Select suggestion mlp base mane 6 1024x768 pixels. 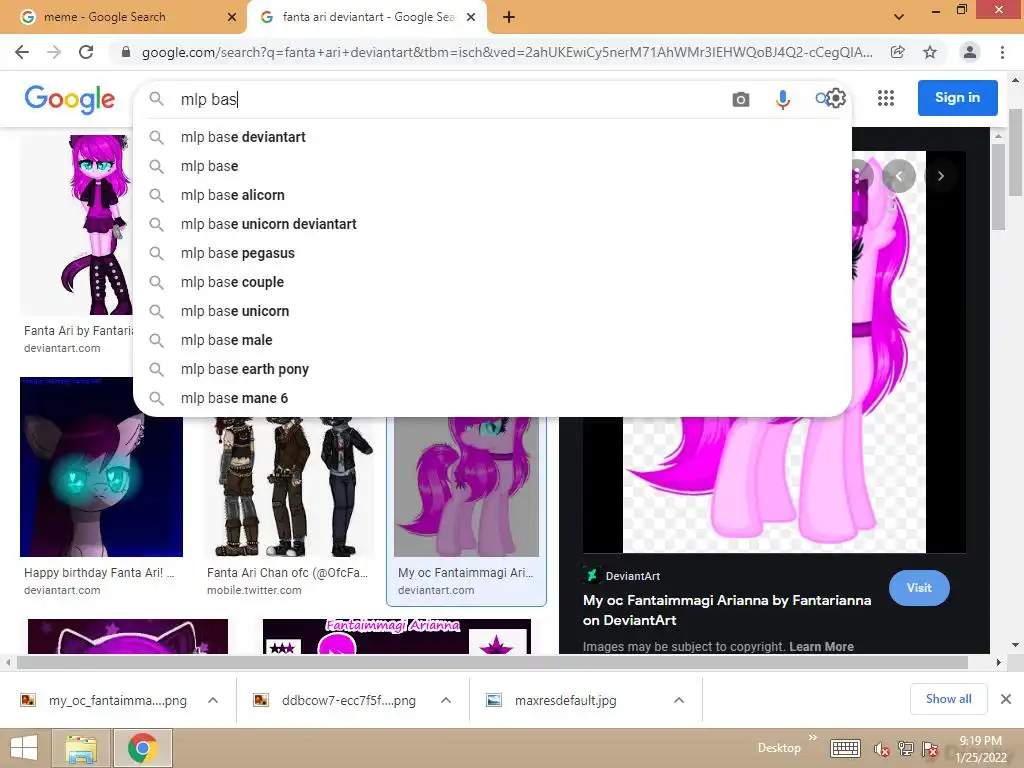click(492, 398)
